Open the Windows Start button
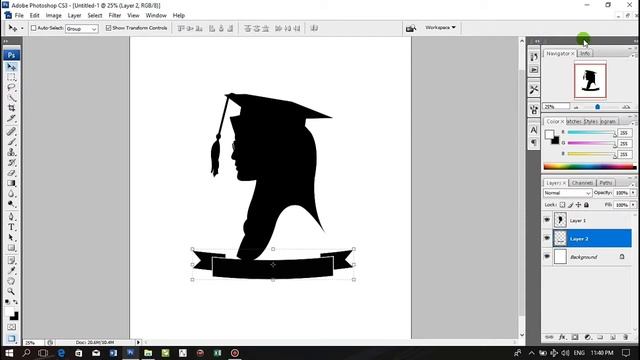640x360 pixels. tap(9, 353)
